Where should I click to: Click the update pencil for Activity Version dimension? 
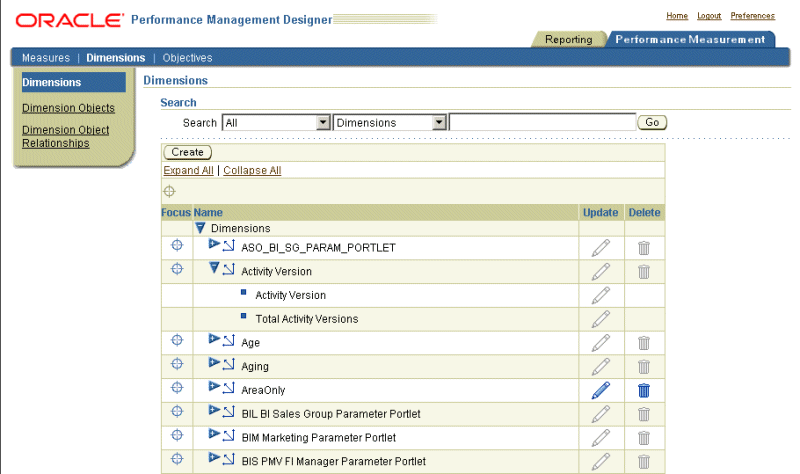click(x=601, y=271)
